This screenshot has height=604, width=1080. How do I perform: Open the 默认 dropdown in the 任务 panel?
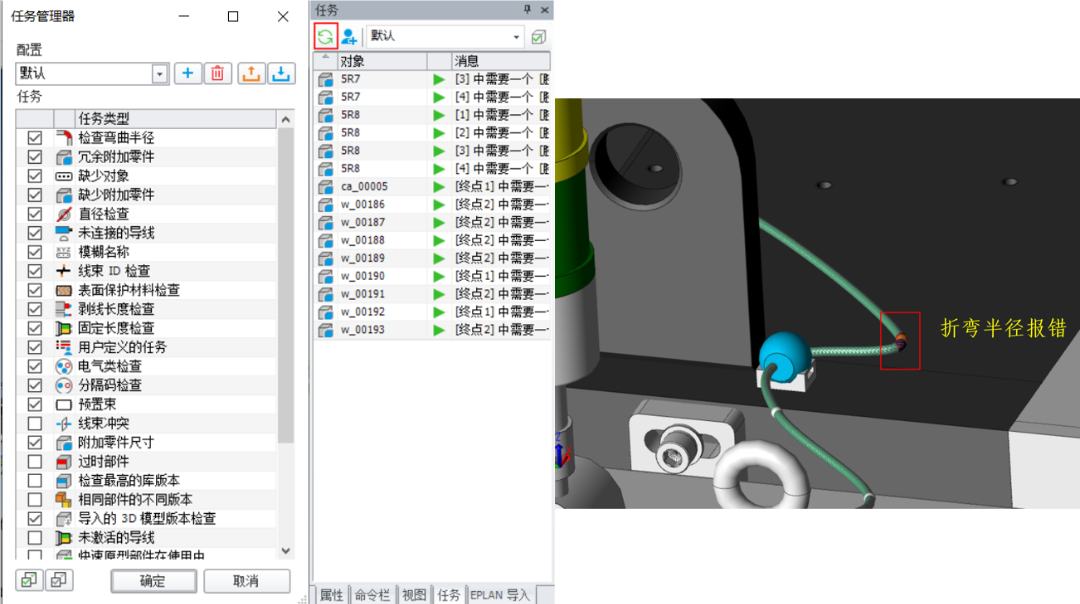[516, 37]
